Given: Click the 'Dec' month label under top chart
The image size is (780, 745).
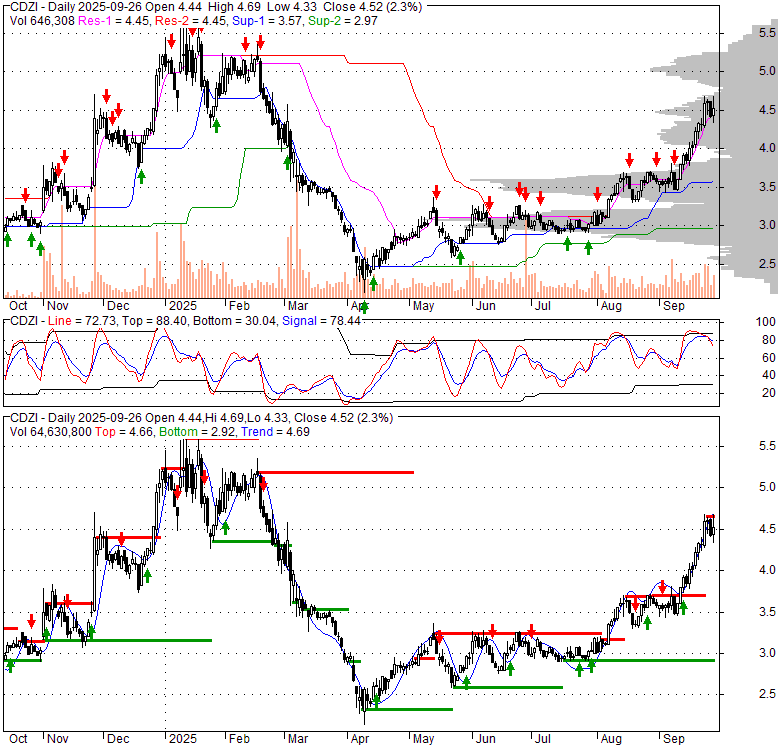Looking at the screenshot, I should click(x=118, y=306).
